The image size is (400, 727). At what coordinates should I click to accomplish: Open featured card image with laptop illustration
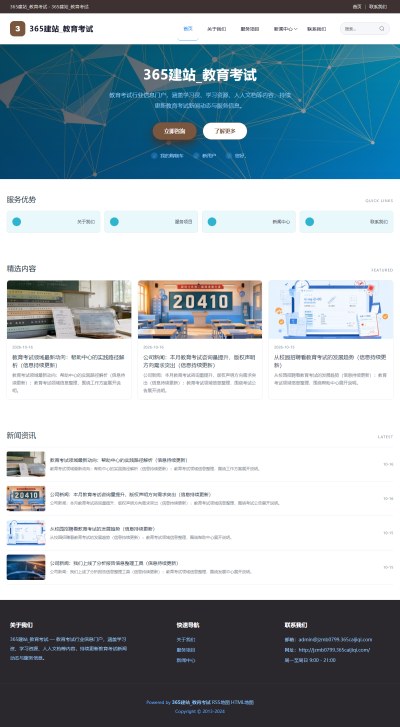[x=331, y=309]
